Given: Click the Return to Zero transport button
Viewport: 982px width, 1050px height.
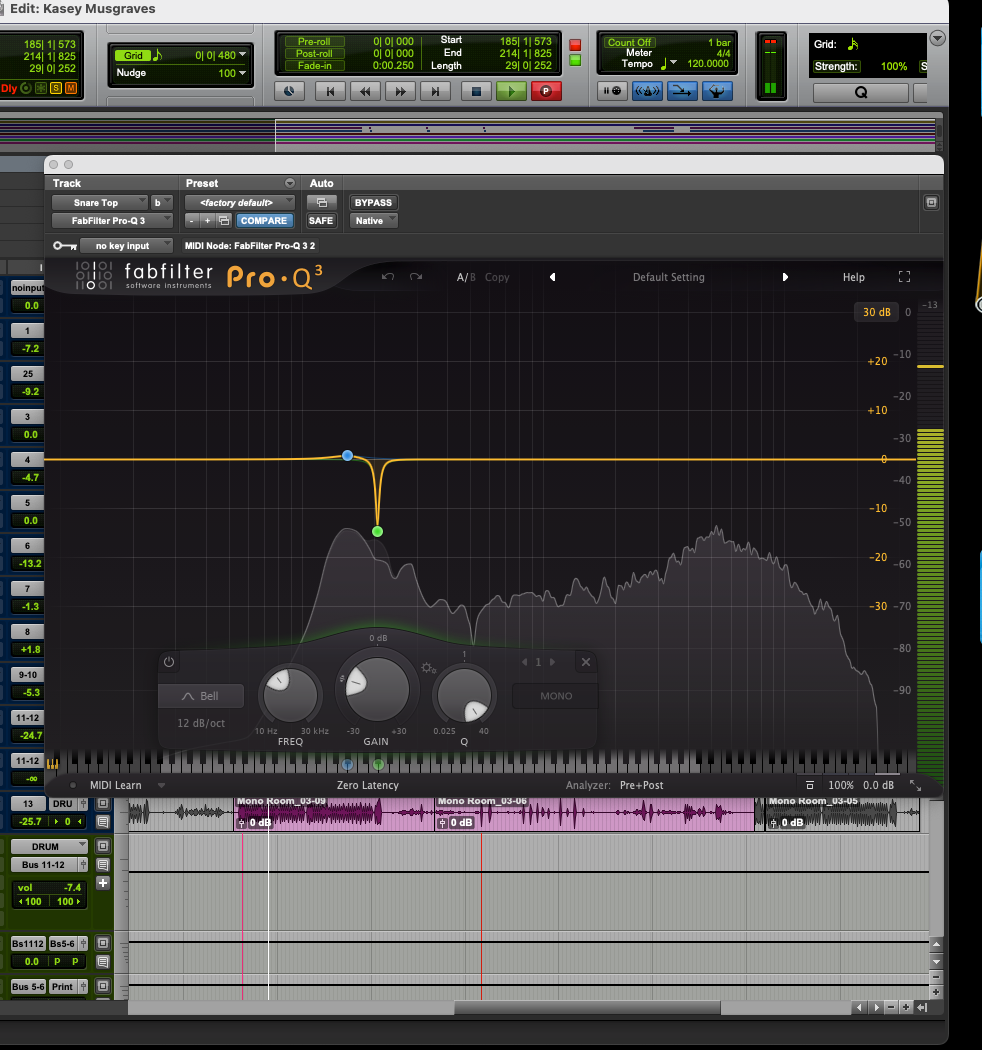Looking at the screenshot, I should click(330, 91).
